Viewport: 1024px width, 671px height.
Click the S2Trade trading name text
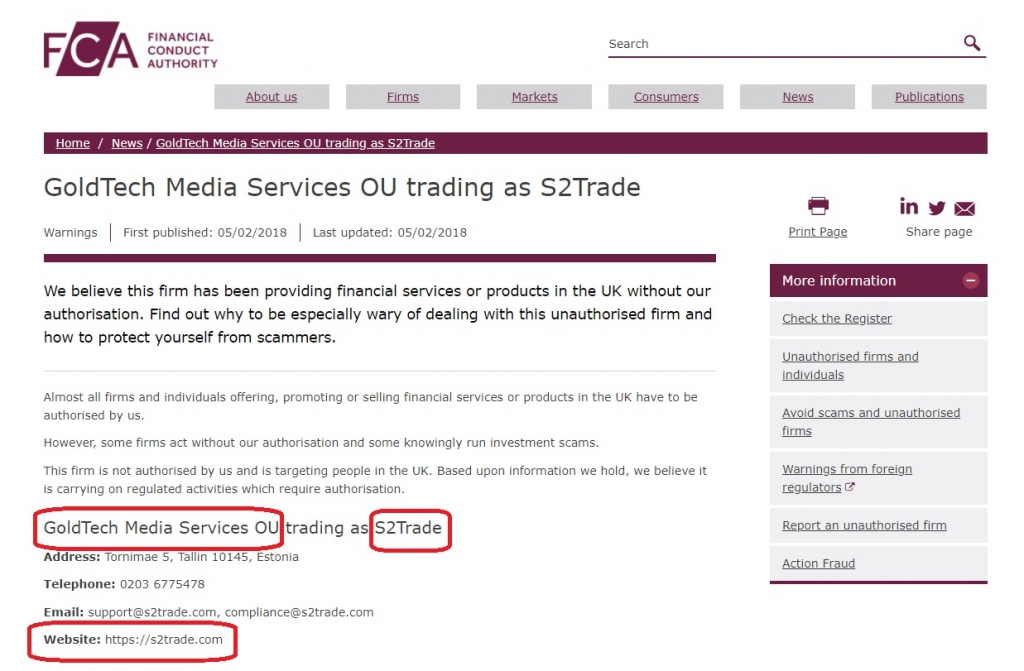tap(408, 528)
